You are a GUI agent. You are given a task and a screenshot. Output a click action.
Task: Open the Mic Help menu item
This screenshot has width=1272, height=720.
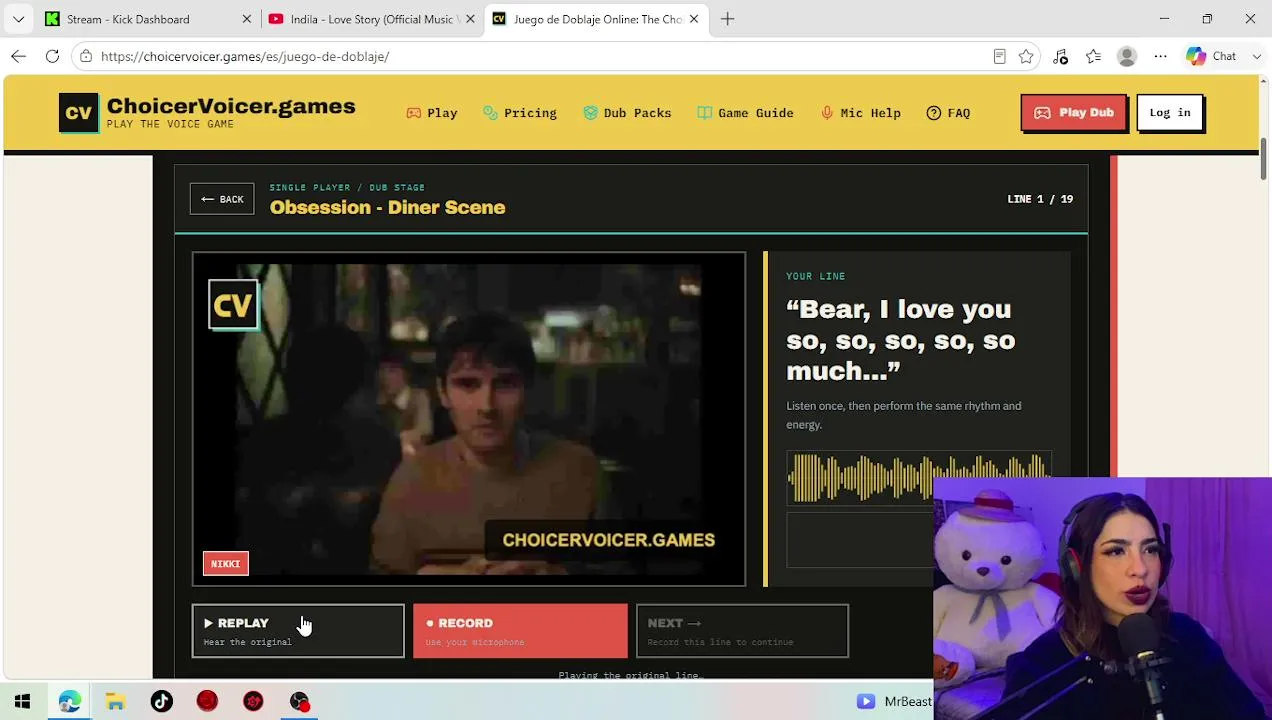point(860,113)
